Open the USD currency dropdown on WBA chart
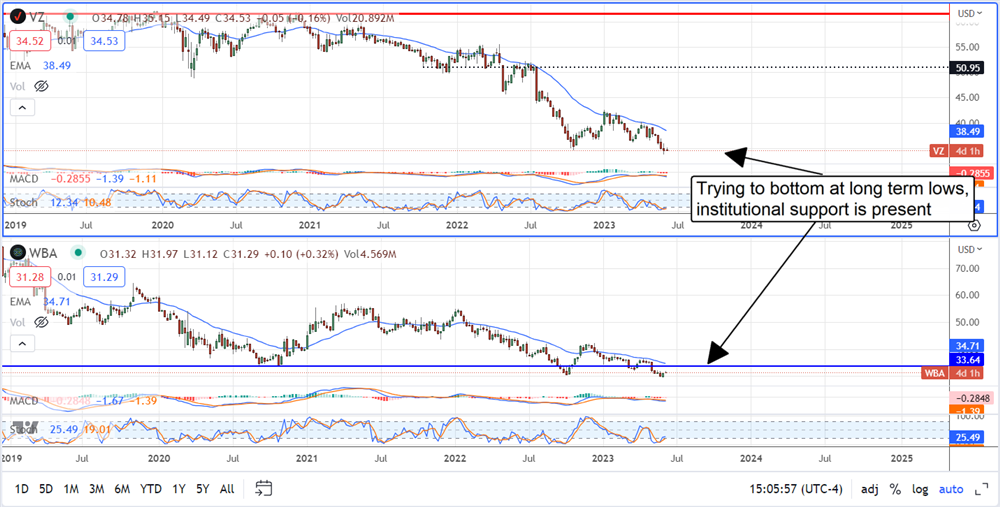 point(970,249)
